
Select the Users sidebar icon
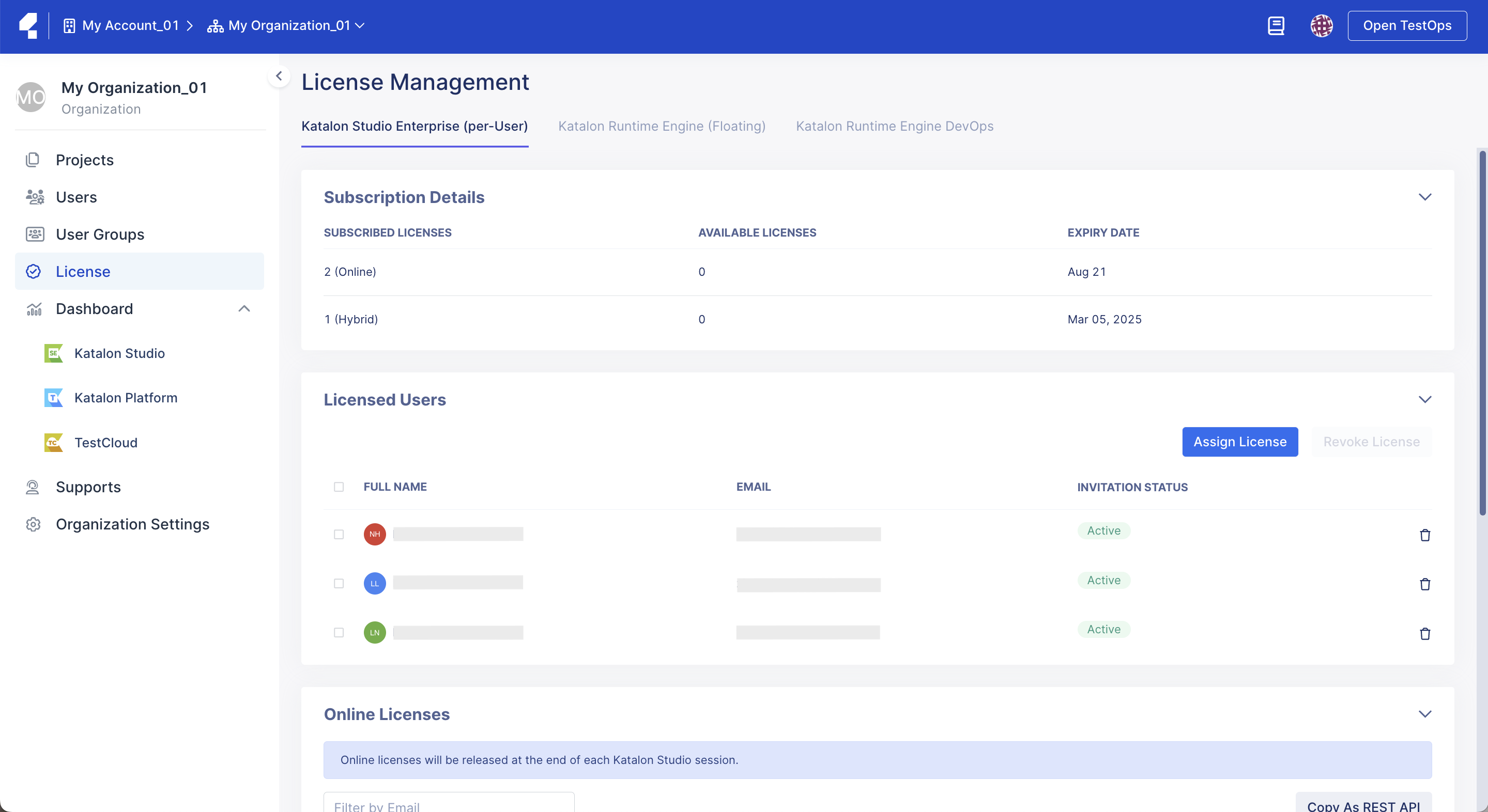click(x=34, y=197)
